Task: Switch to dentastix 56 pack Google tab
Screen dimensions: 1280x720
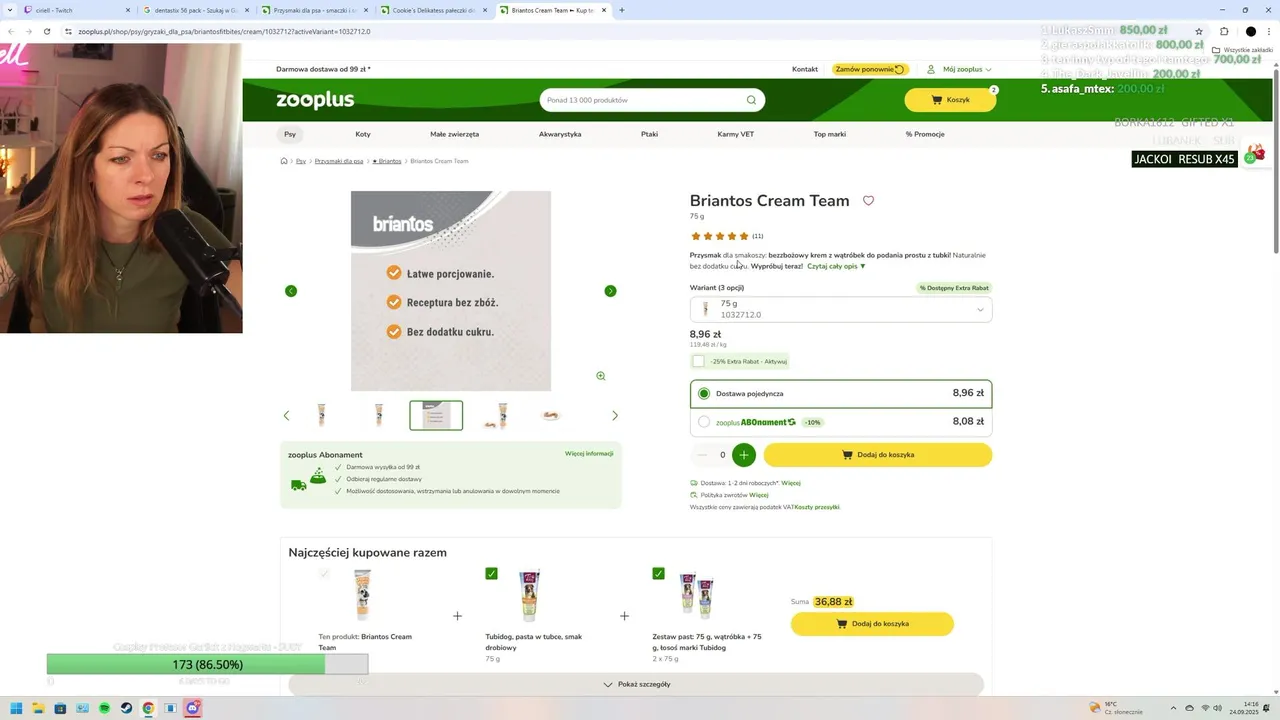Action: point(194,10)
